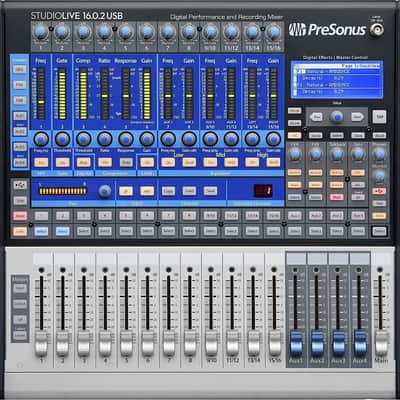This screenshot has width=400, height=400.
Task: Click the blue Aux1 fader cap
Action: coord(295,344)
